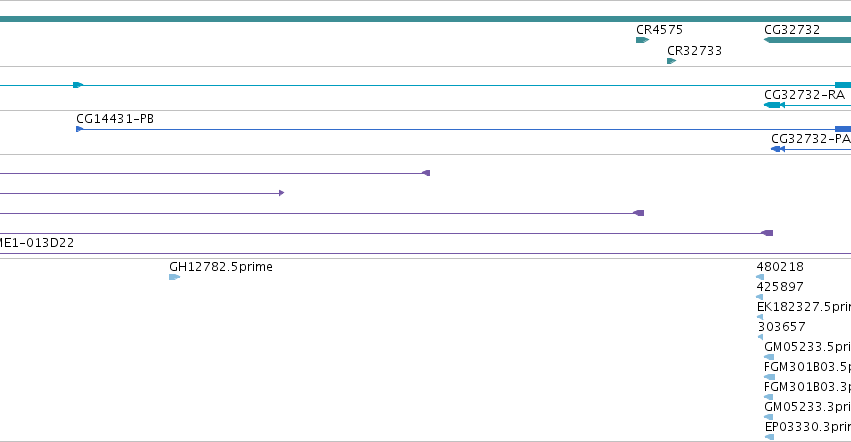Select the GM05233.3prime arrow glyph
Viewport: 851px width, 442px height.
(x=769, y=417)
